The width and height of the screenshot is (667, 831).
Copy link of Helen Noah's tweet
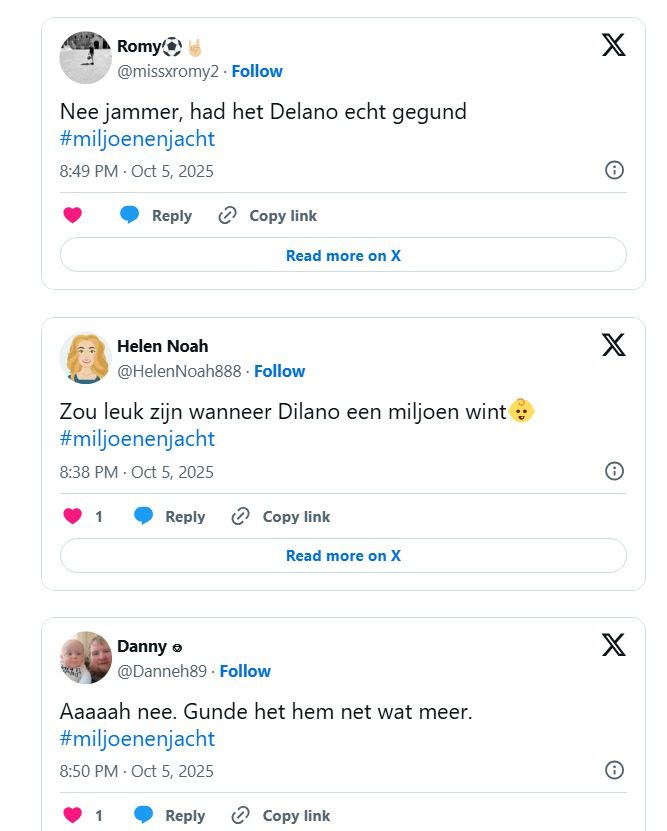coord(281,516)
